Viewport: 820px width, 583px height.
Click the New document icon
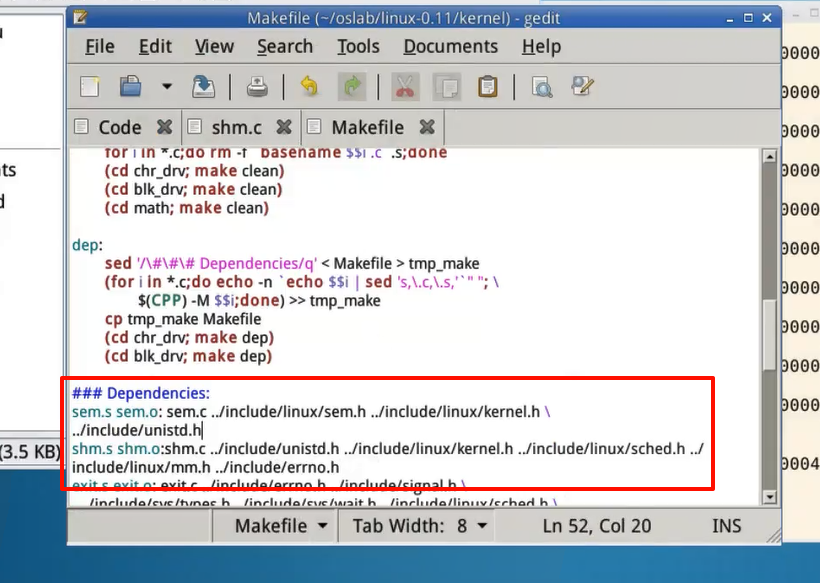90,87
